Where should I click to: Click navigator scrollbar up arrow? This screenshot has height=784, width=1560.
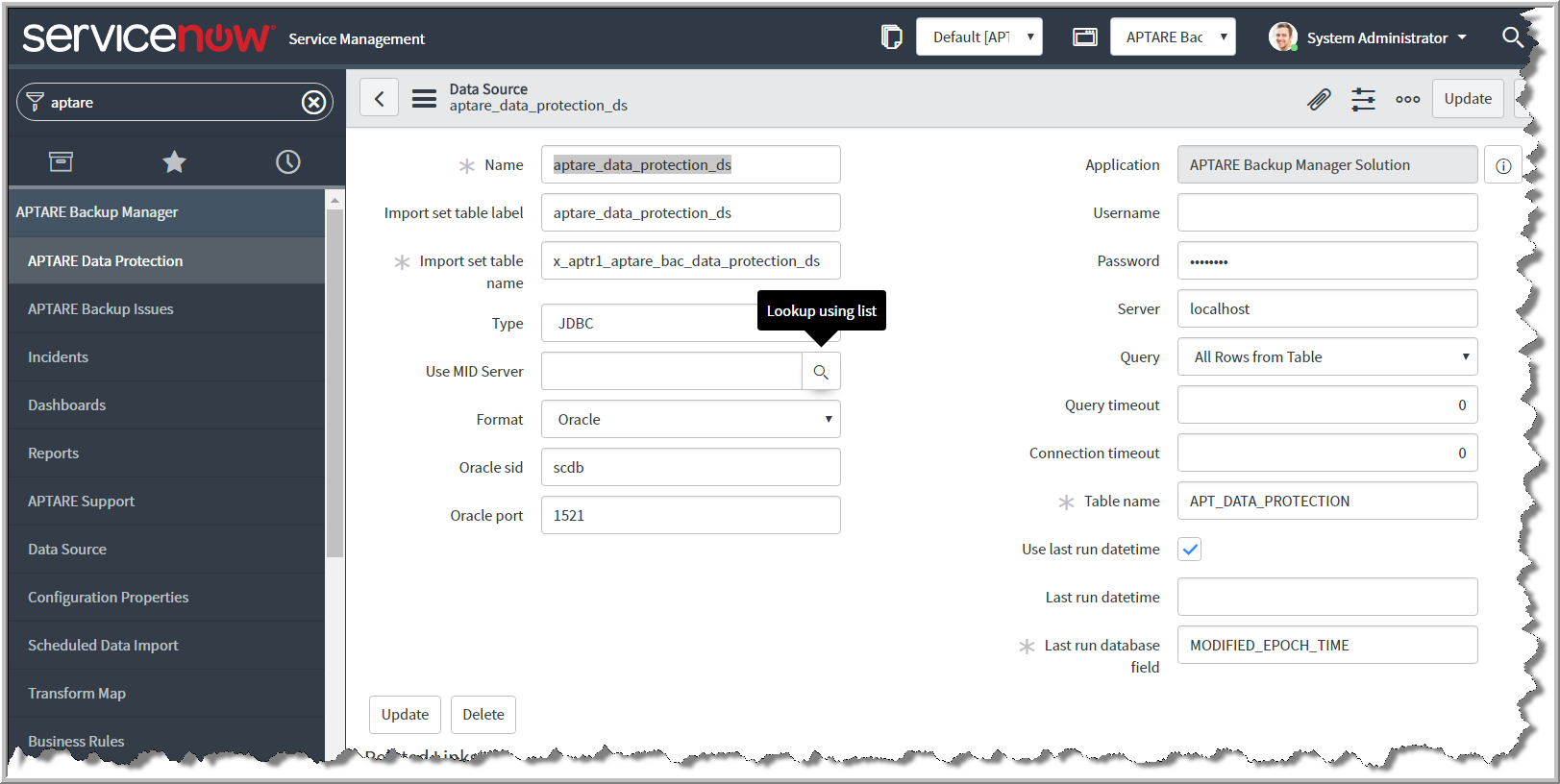334,200
